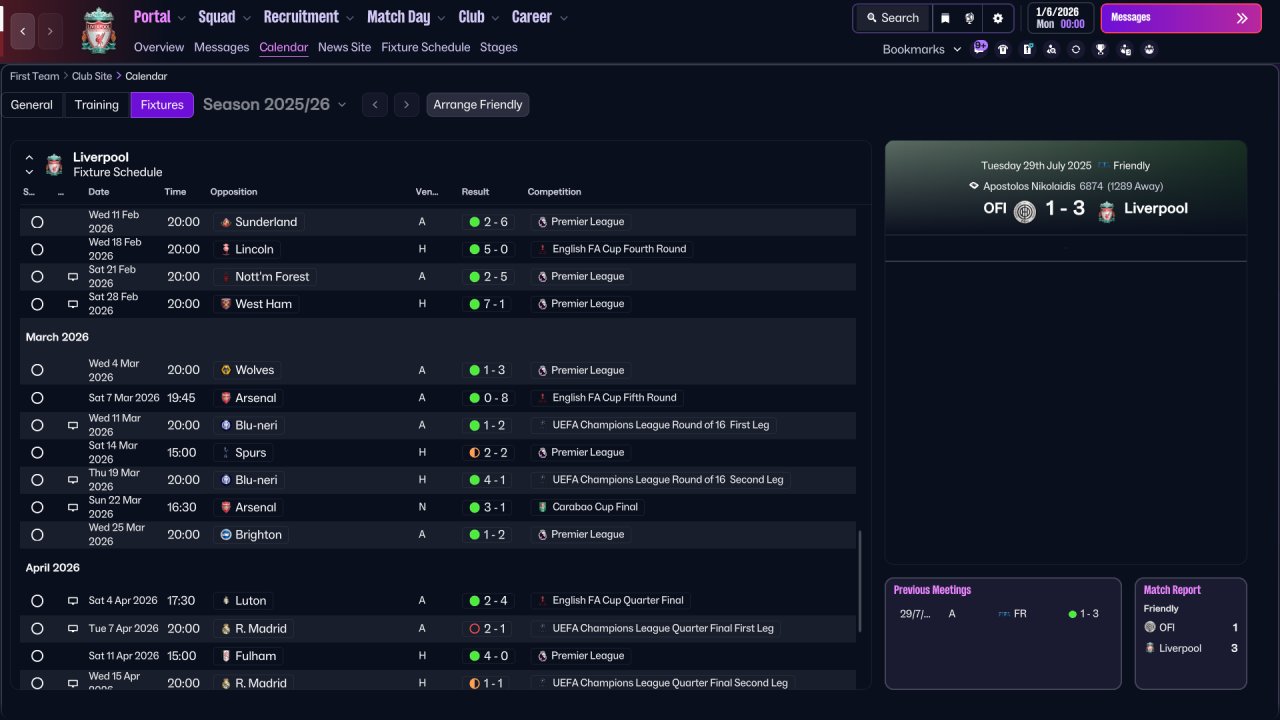This screenshot has width=1280, height=720.
Task: Select the radio circle for Fulham fixture
Action: click(37, 656)
